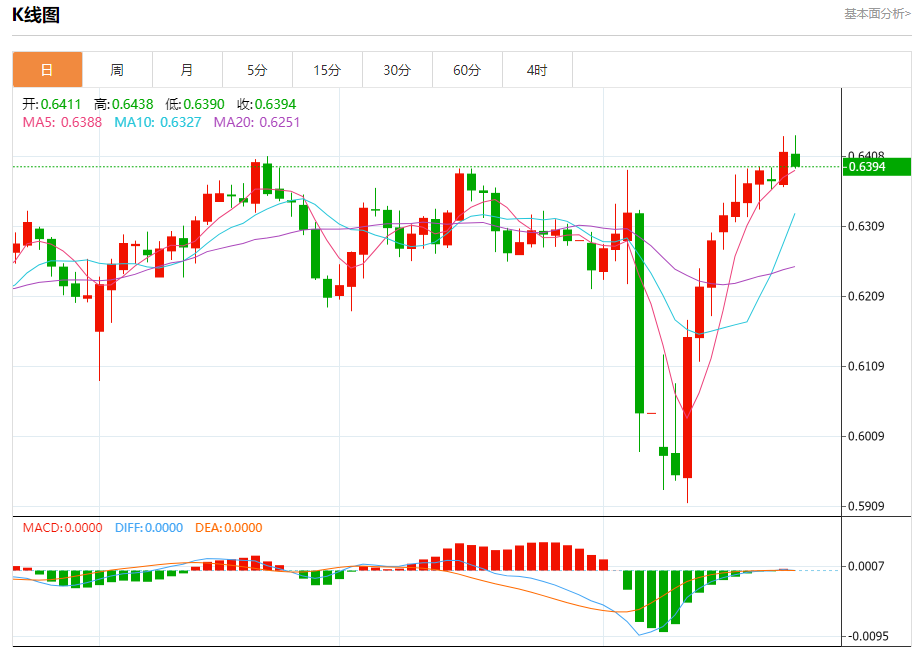This screenshot has width=919, height=647.
Task: Click the 0.6309 price axis label
Action: pyautogui.click(x=866, y=226)
